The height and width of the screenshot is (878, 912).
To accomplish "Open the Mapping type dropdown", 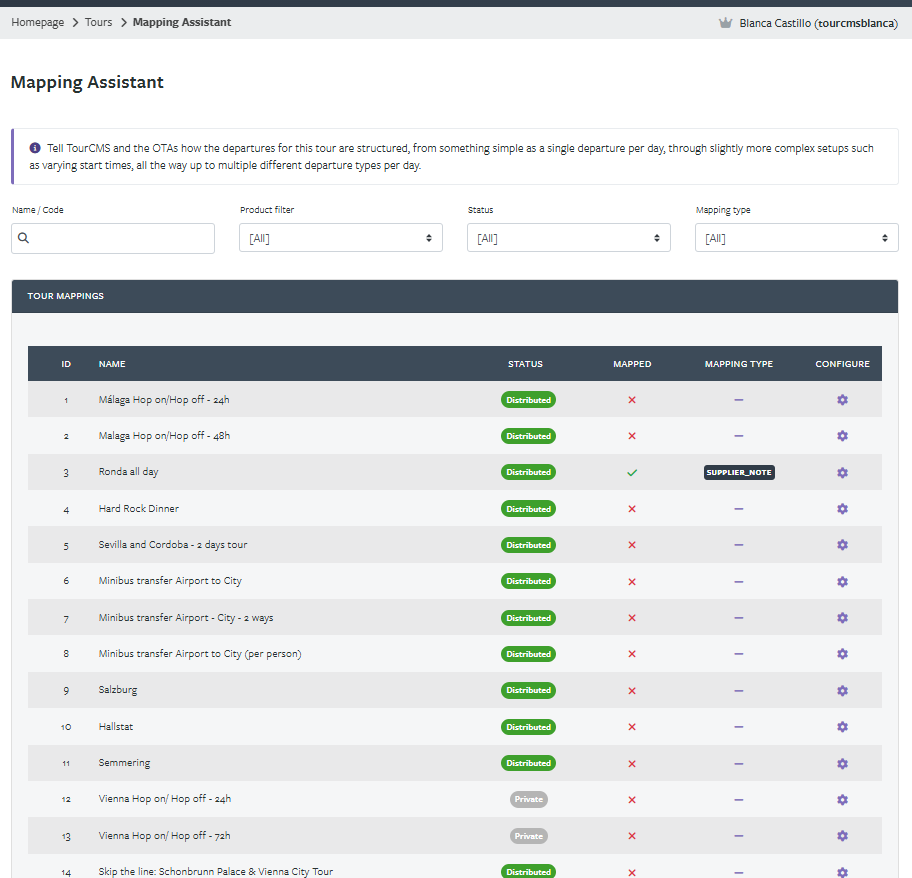I will point(797,238).
